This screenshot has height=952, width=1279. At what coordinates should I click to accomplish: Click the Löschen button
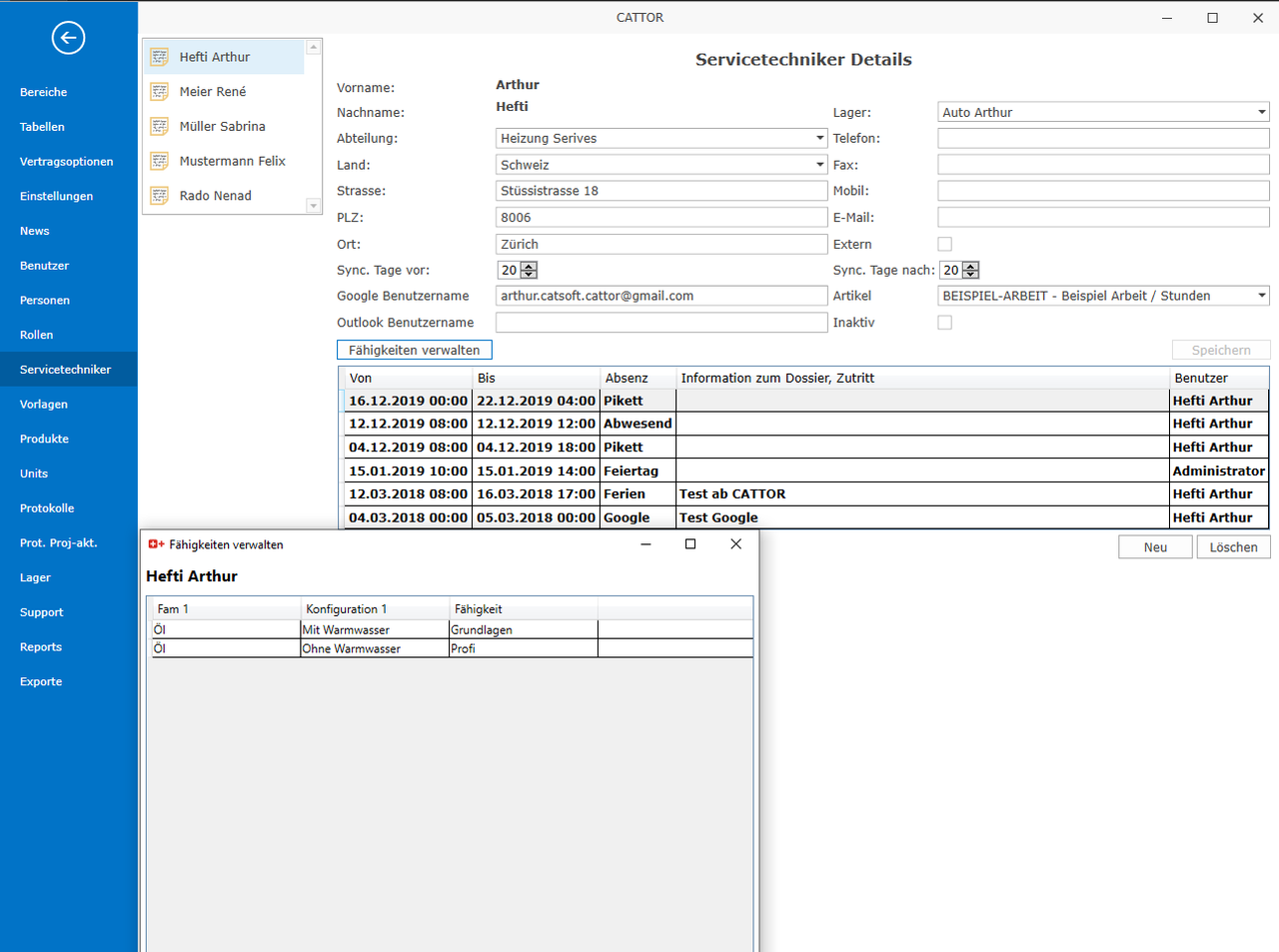(1233, 547)
